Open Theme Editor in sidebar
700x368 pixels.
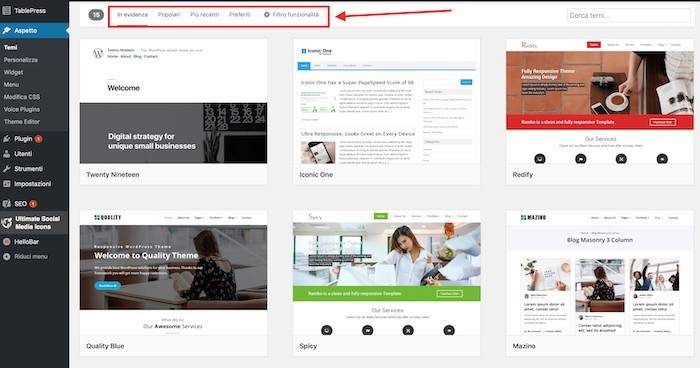pos(21,121)
